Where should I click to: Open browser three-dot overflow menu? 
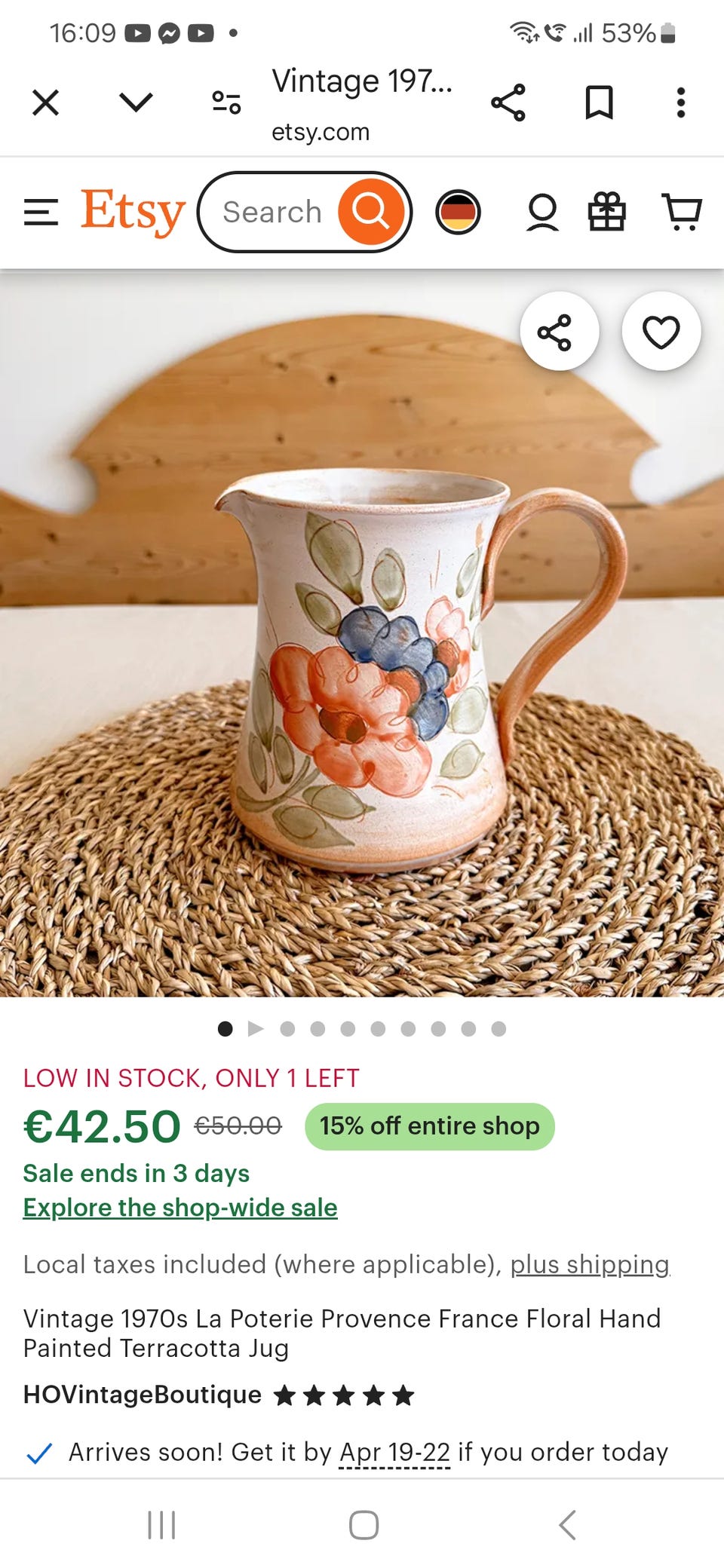(x=681, y=103)
